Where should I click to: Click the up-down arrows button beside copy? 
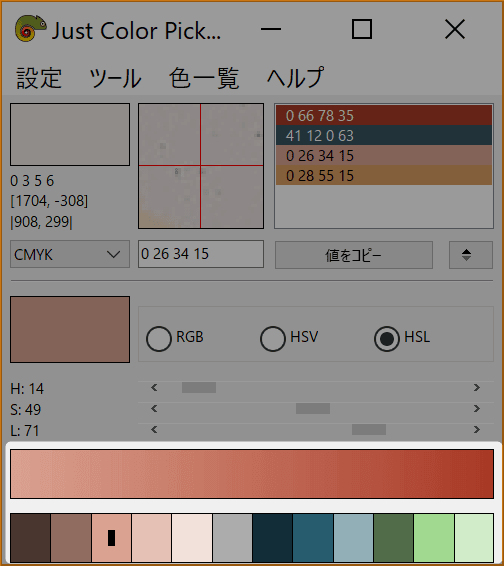pos(470,255)
